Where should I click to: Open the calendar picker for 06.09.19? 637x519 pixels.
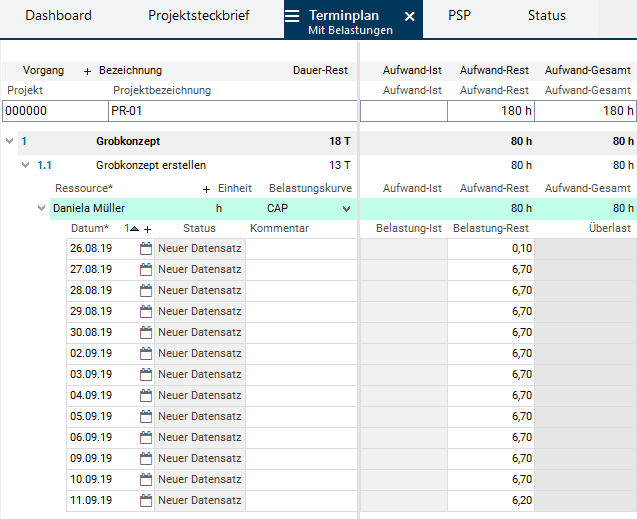click(146, 437)
